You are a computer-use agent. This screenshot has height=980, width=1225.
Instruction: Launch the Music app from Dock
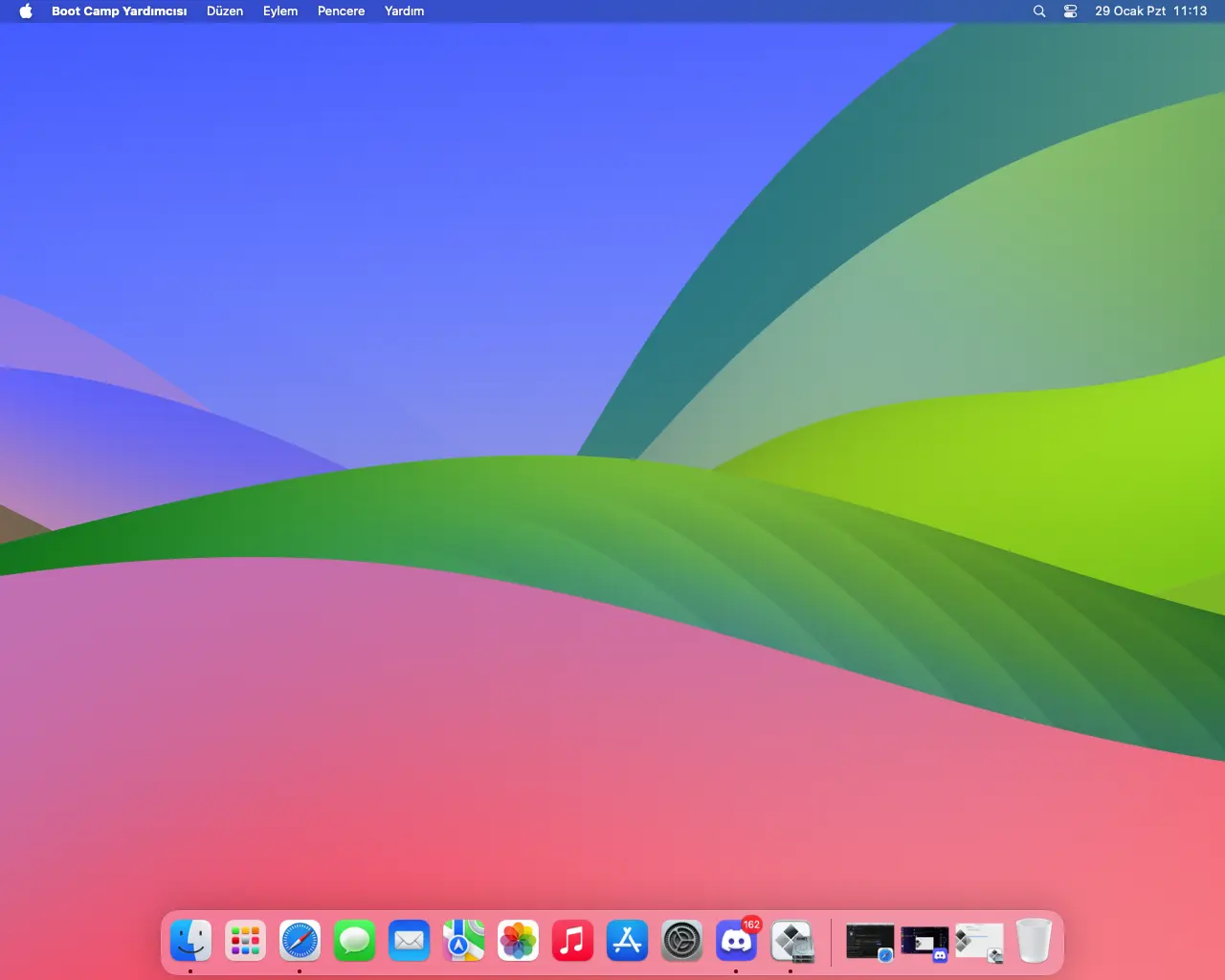coord(572,941)
